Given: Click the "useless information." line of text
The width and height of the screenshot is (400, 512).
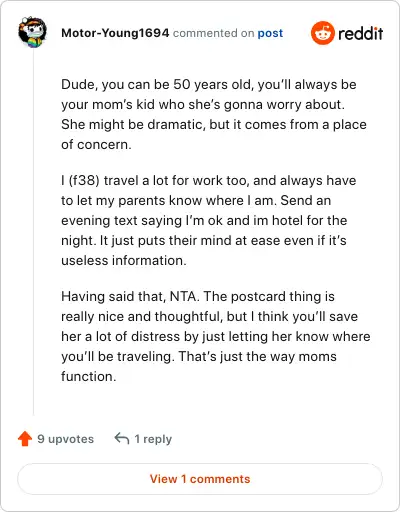Looking at the screenshot, I should tap(124, 260).
